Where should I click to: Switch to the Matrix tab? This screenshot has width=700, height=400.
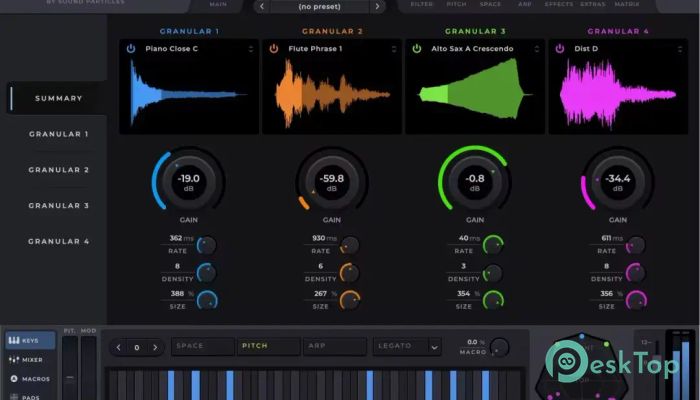[627, 4]
